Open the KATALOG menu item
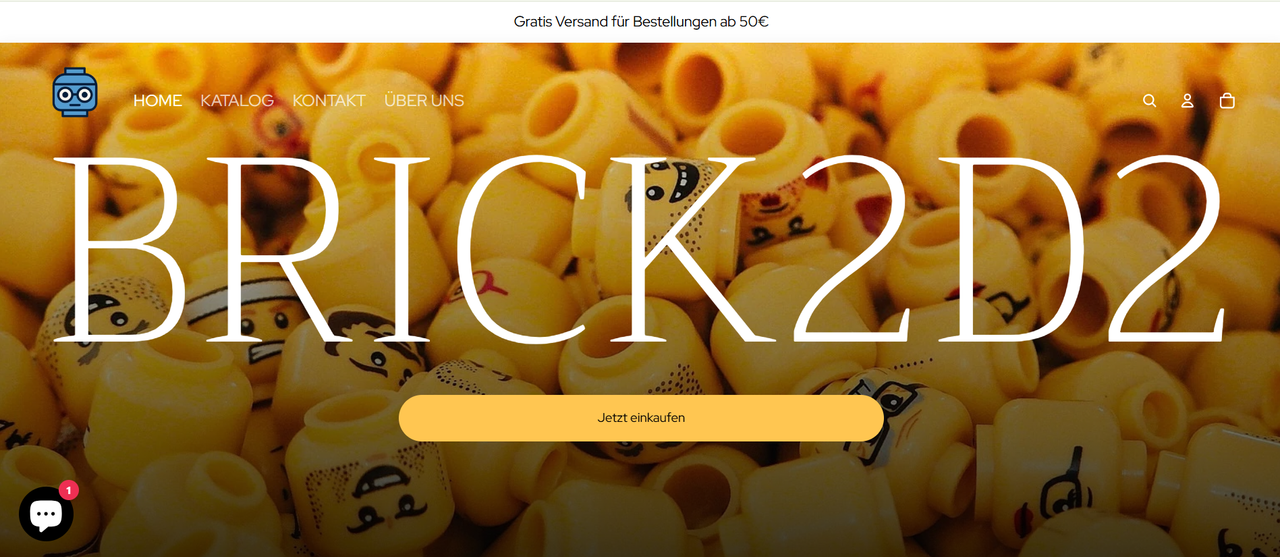The height and width of the screenshot is (557, 1280). point(237,101)
